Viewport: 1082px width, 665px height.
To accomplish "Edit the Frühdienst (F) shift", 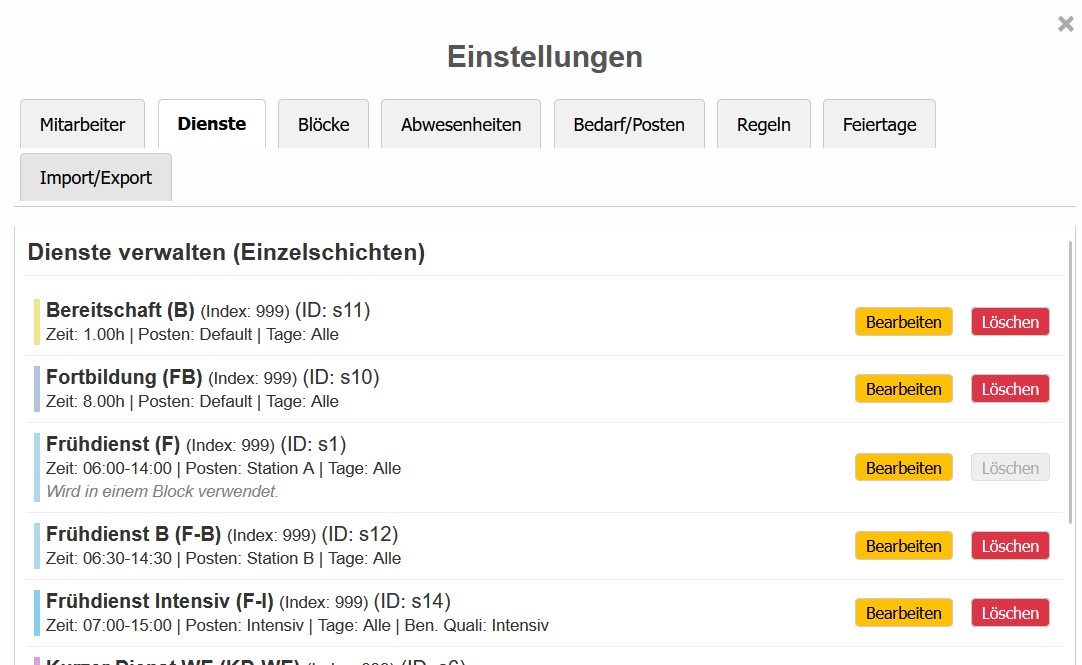I will (903, 468).
